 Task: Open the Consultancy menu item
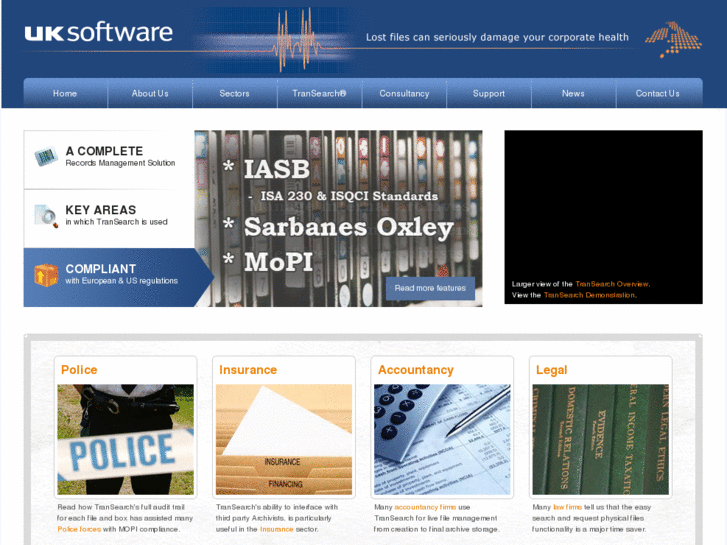tap(404, 93)
